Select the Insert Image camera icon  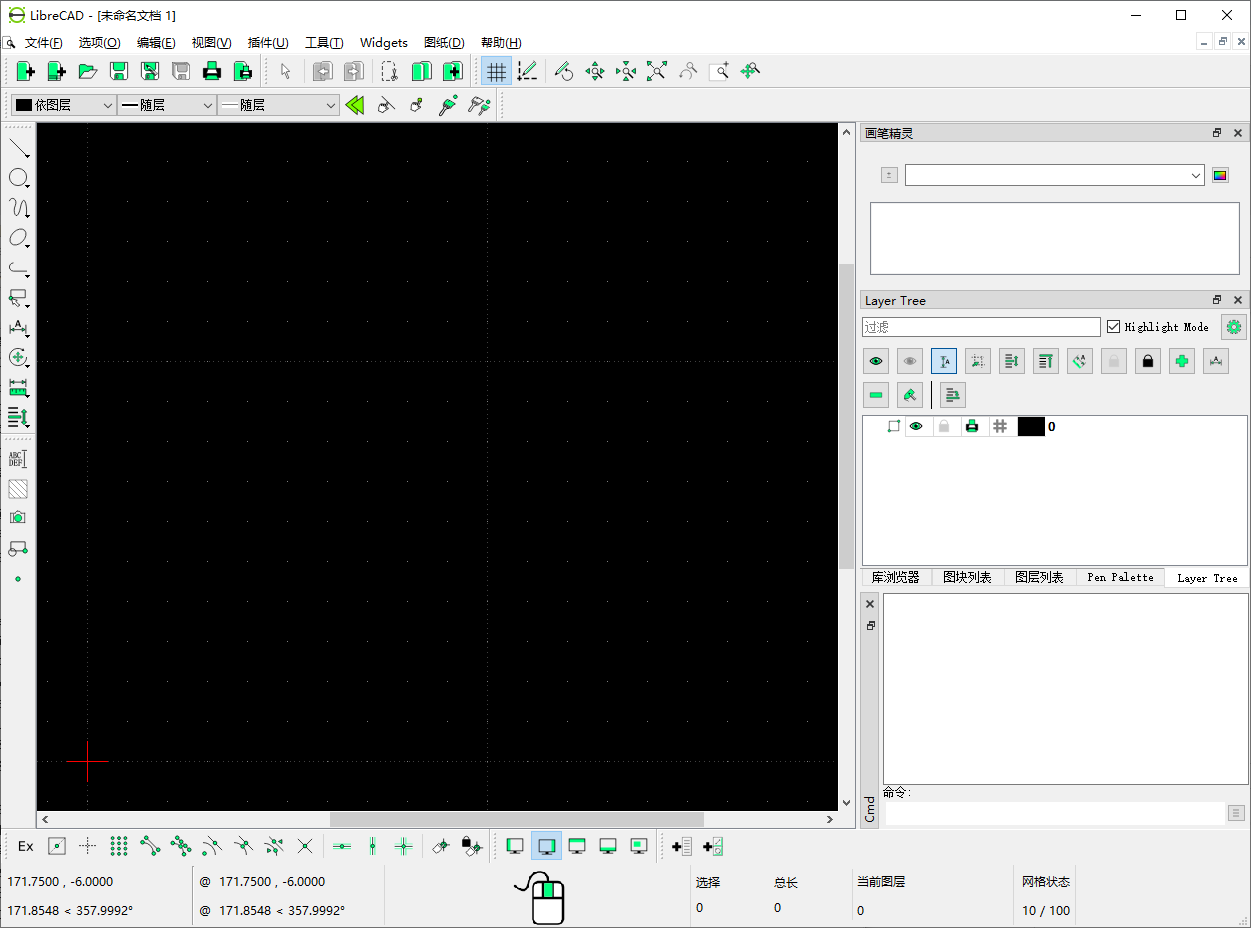coord(17,518)
